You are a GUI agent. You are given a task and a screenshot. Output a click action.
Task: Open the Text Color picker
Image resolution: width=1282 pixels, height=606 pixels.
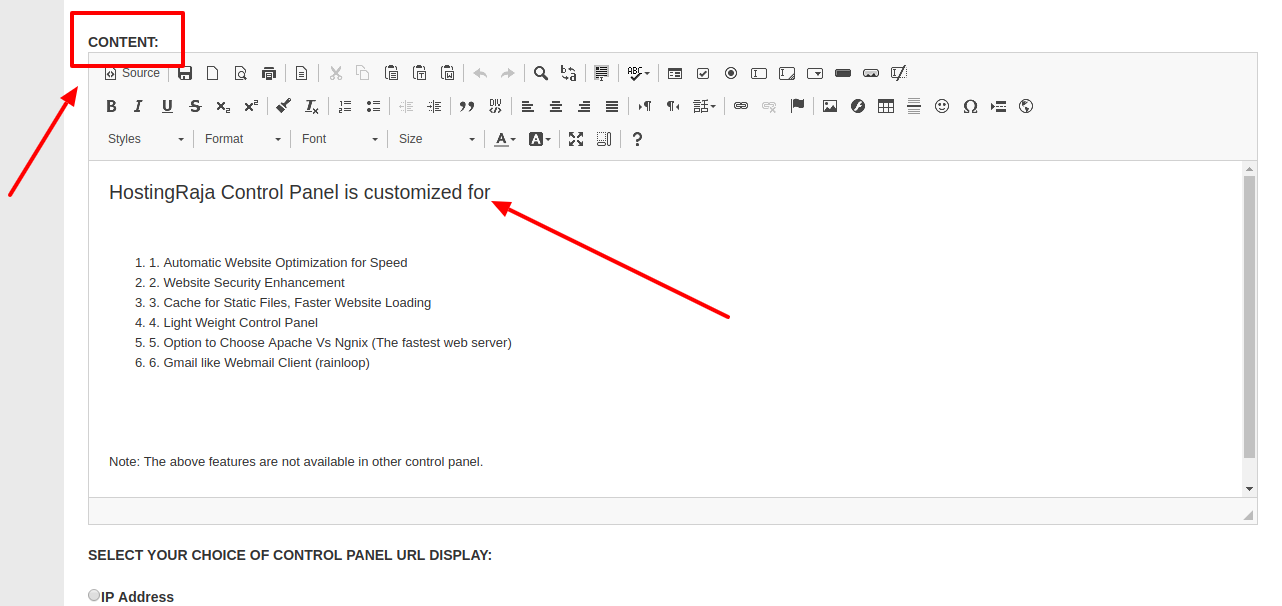(x=505, y=139)
